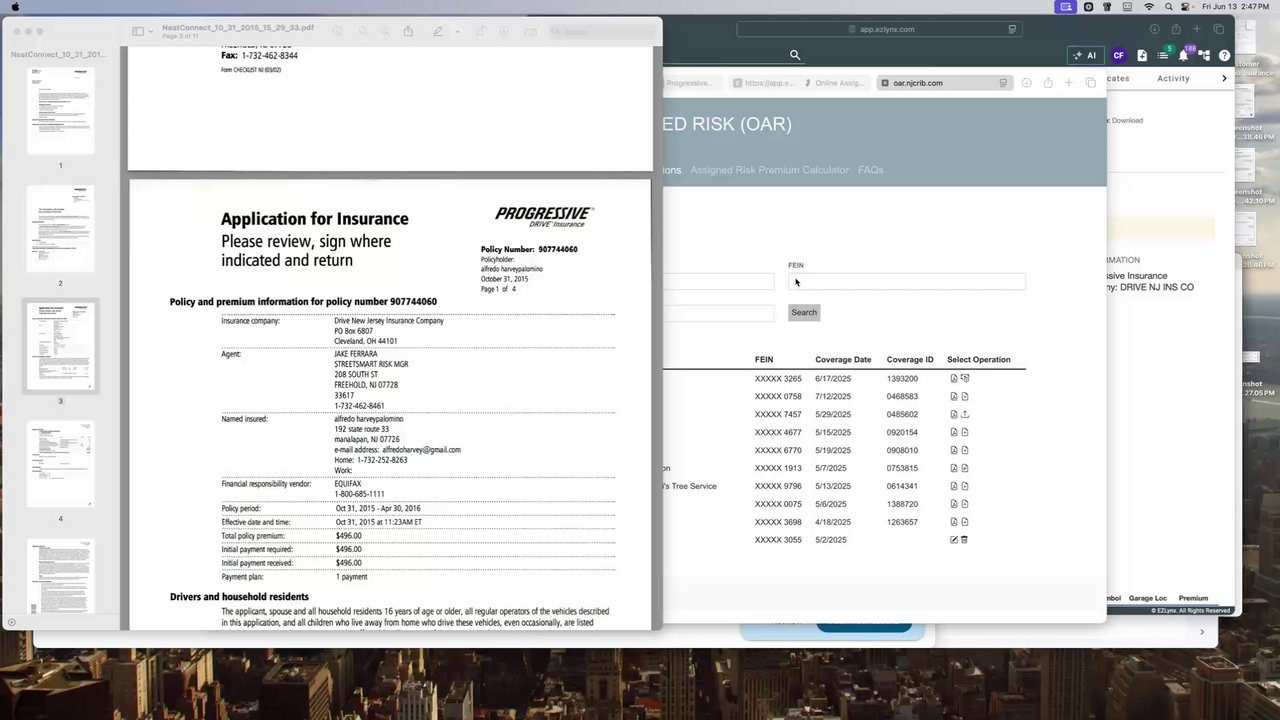Open the EZLynx task list with badge 5
1280x720 pixels.
click(1163, 56)
